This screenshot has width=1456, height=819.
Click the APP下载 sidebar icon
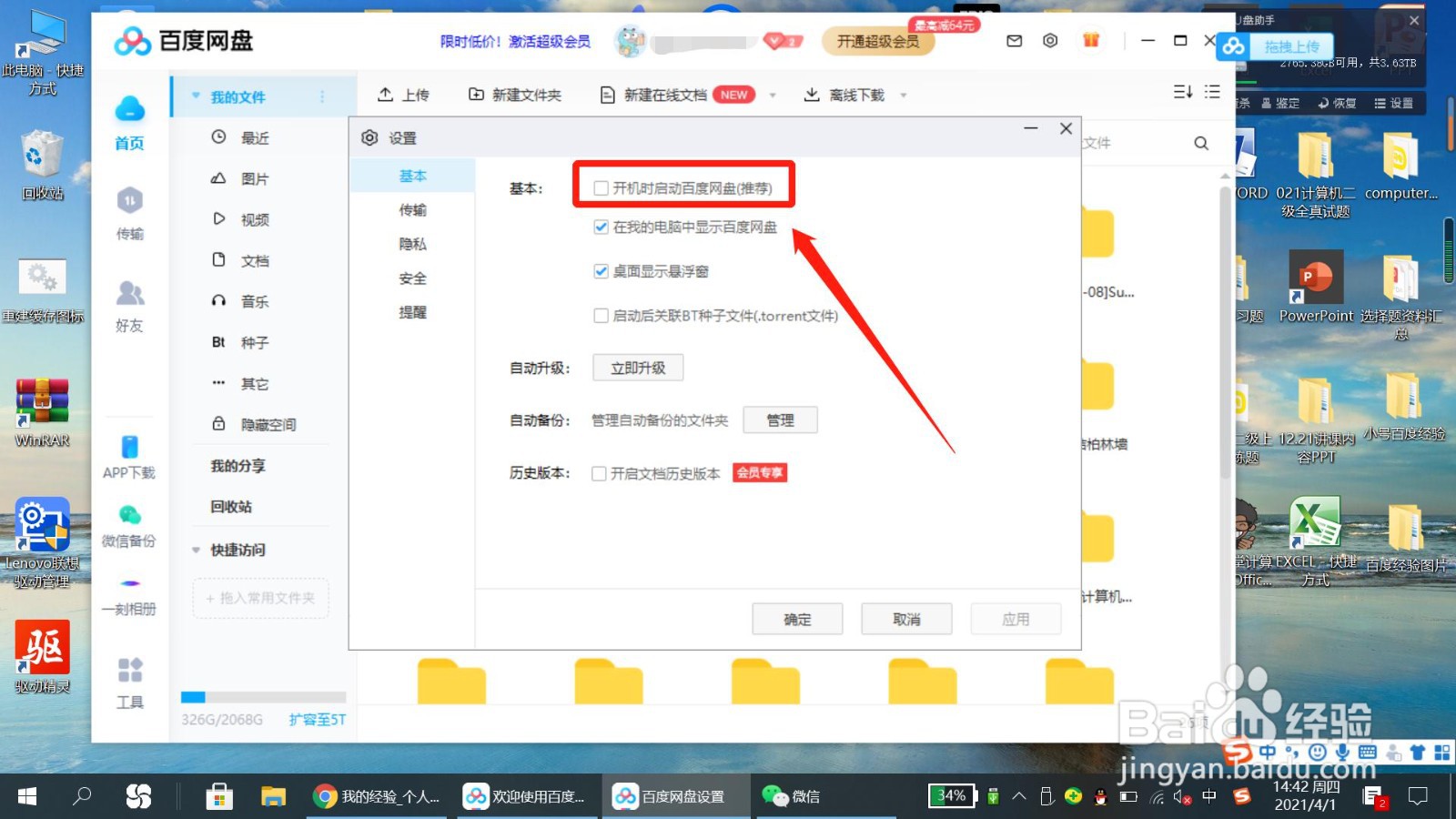(x=129, y=458)
